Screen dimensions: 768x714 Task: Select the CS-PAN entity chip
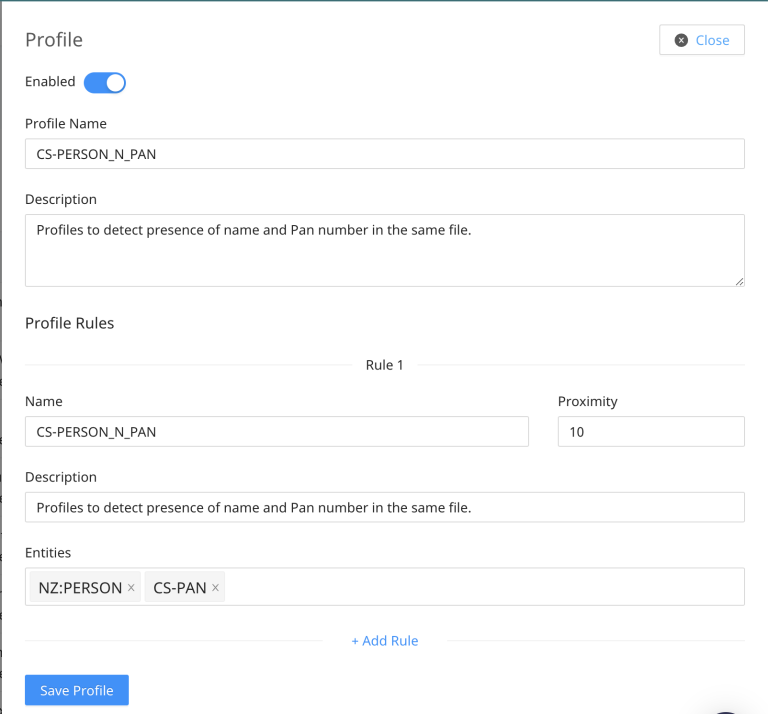click(180, 588)
